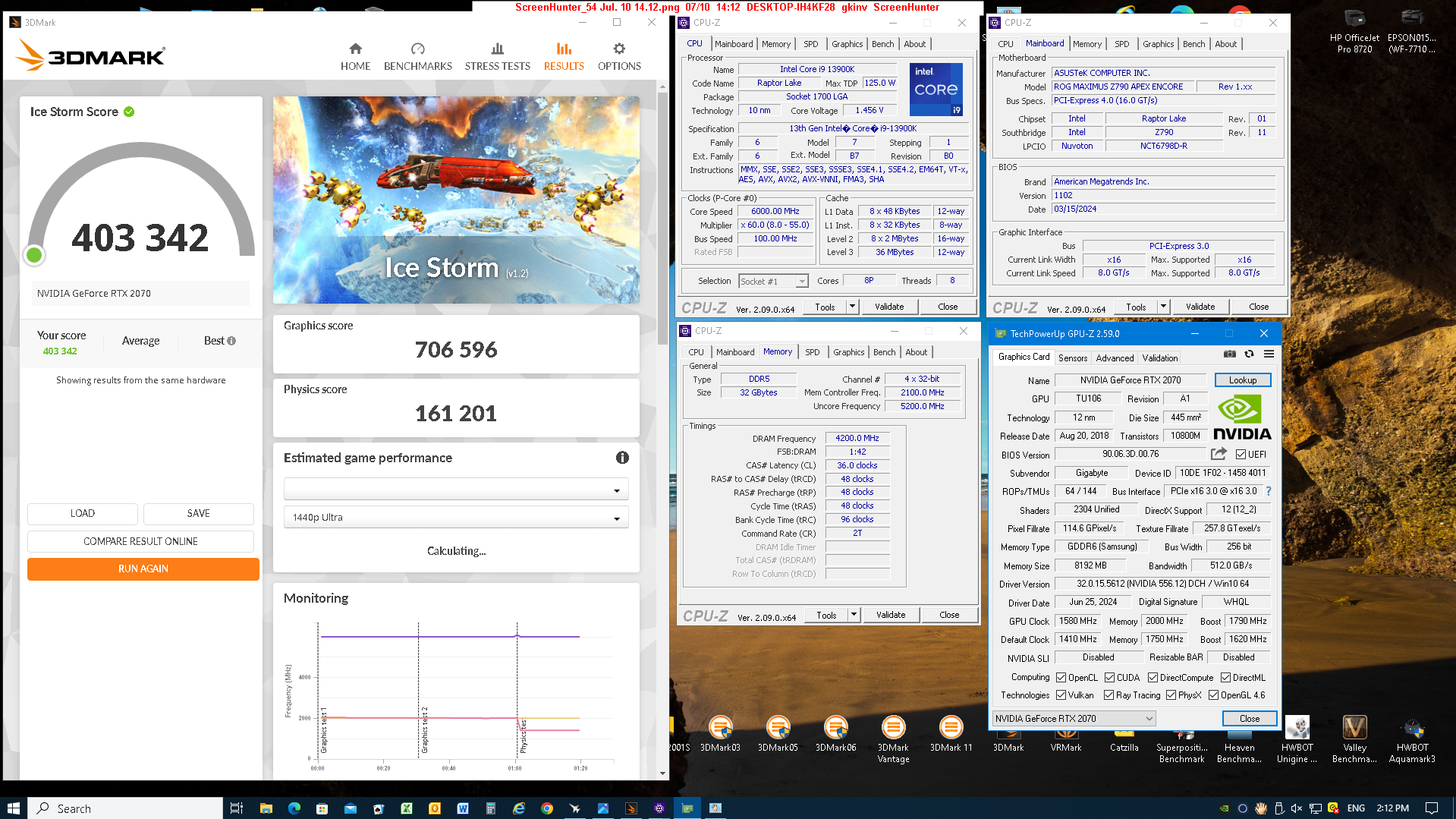This screenshot has width=1456, height=819.
Task: Click the green verified check beside Ice Storm Score
Action: pyautogui.click(x=129, y=112)
